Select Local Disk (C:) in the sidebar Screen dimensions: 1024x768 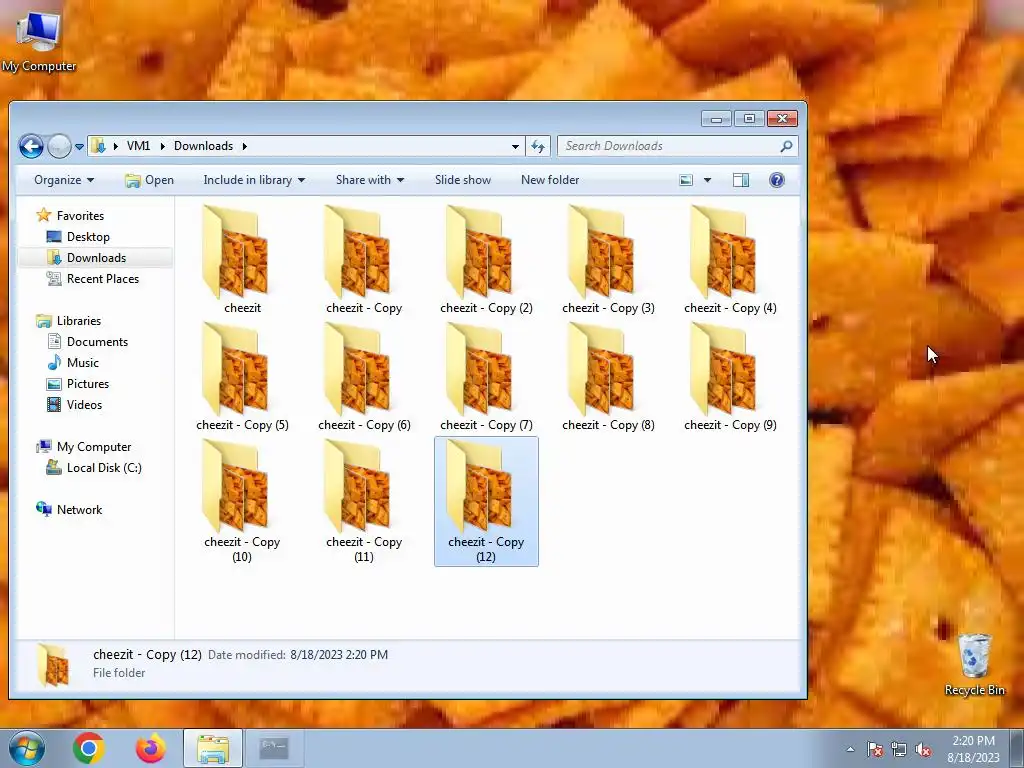pos(93,468)
